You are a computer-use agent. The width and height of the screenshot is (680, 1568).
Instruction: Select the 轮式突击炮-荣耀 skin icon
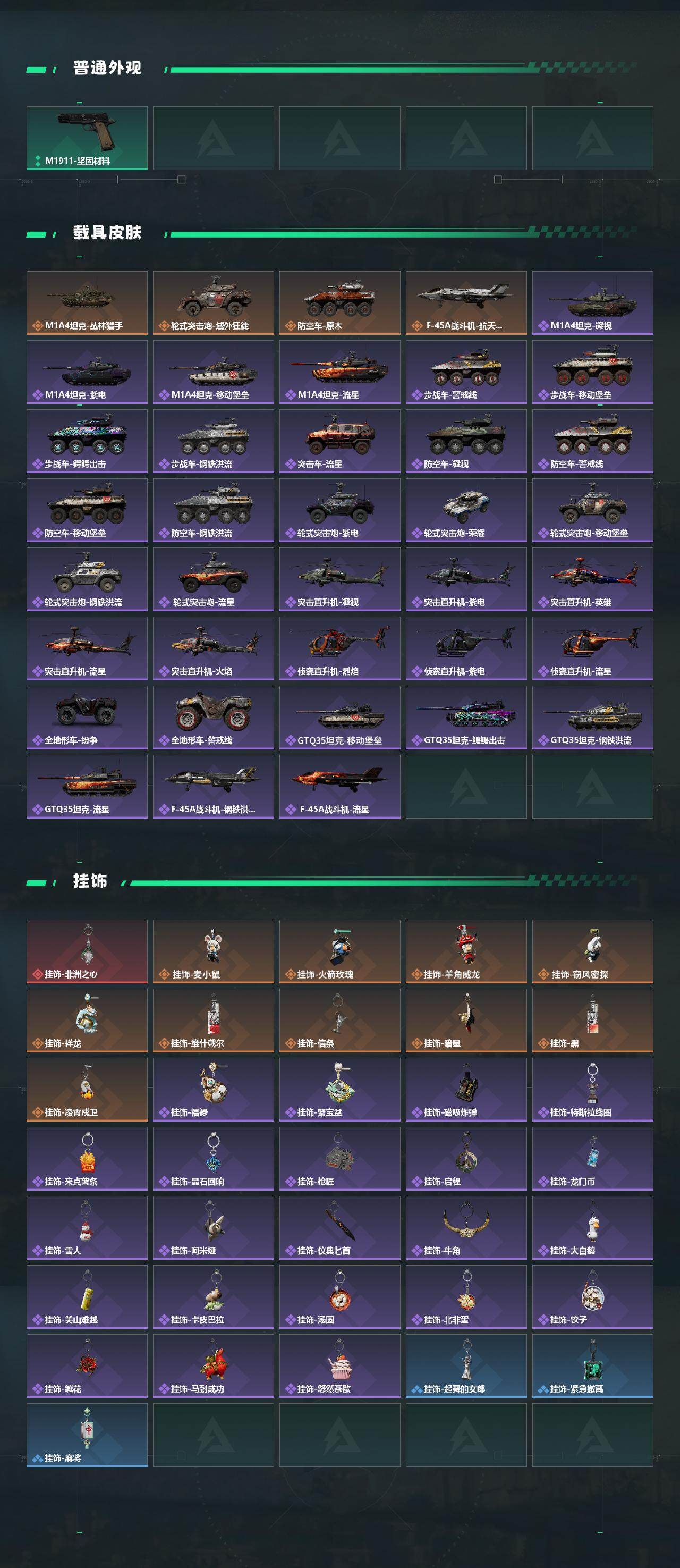[x=466, y=510]
